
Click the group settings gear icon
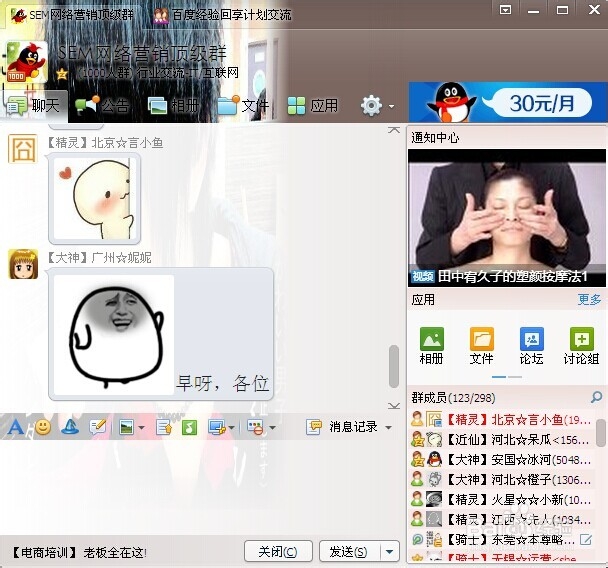click(371, 105)
